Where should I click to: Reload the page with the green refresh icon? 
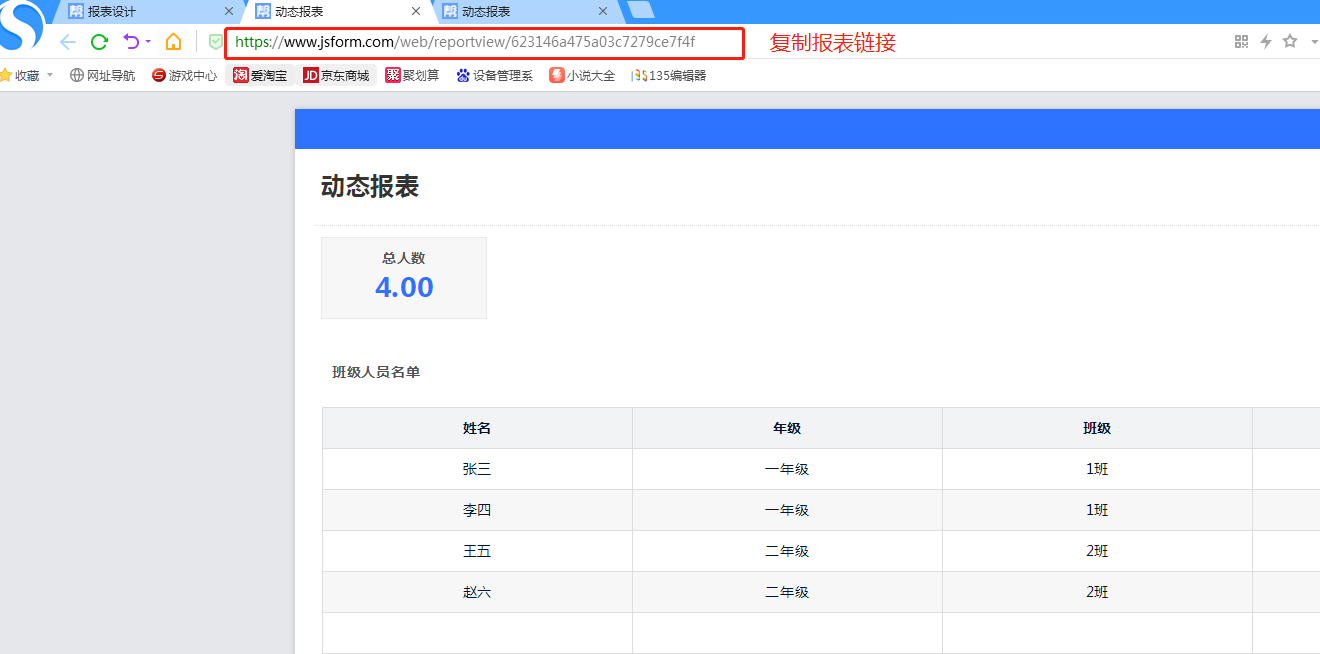click(x=99, y=42)
